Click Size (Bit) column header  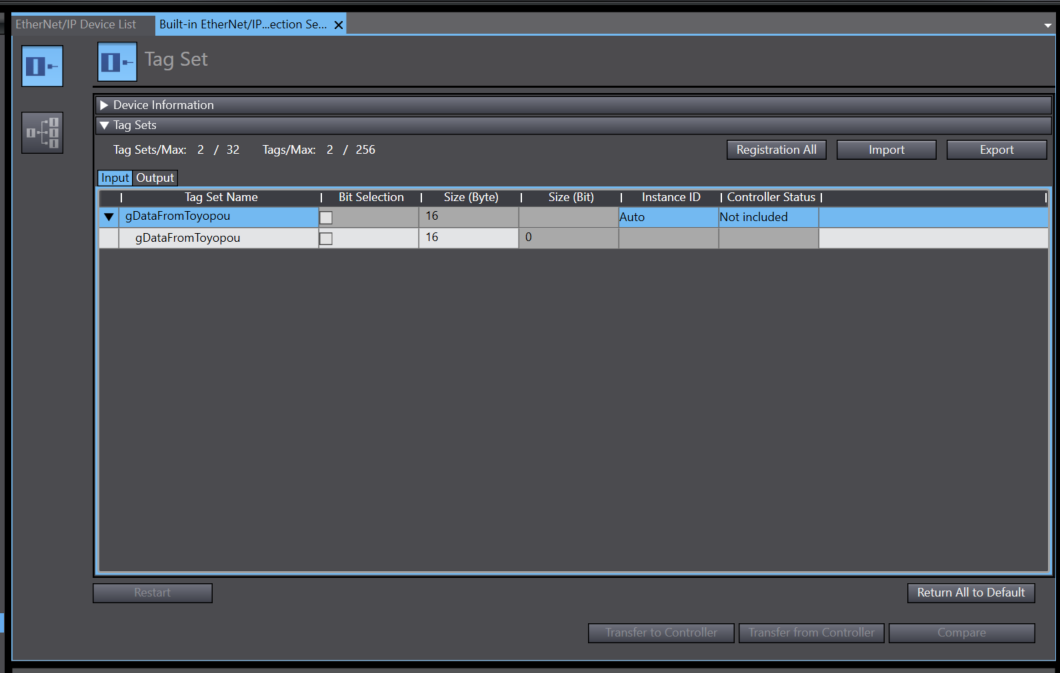pos(571,197)
